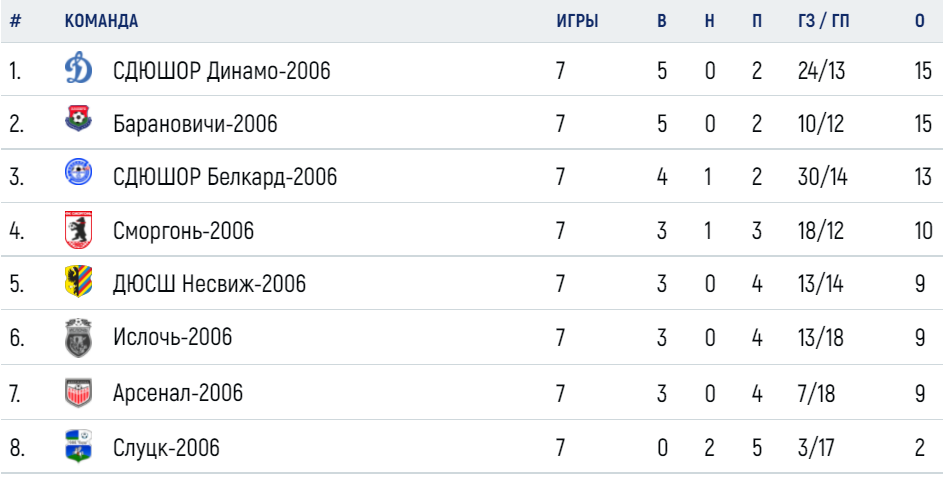Click the Барановичи-2006 club crest
943x477 pixels.
coord(78,118)
